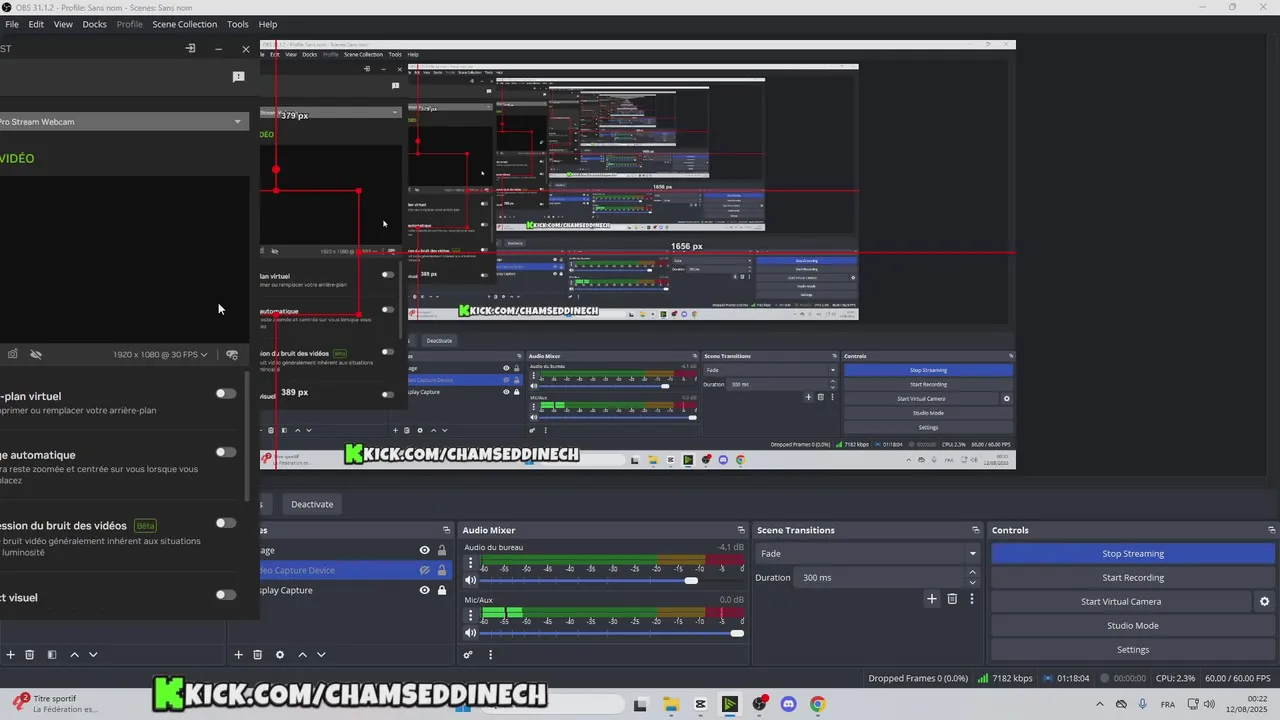1280x720 pixels.
Task: Open transition properties three-dots menu
Action: pos(971,599)
